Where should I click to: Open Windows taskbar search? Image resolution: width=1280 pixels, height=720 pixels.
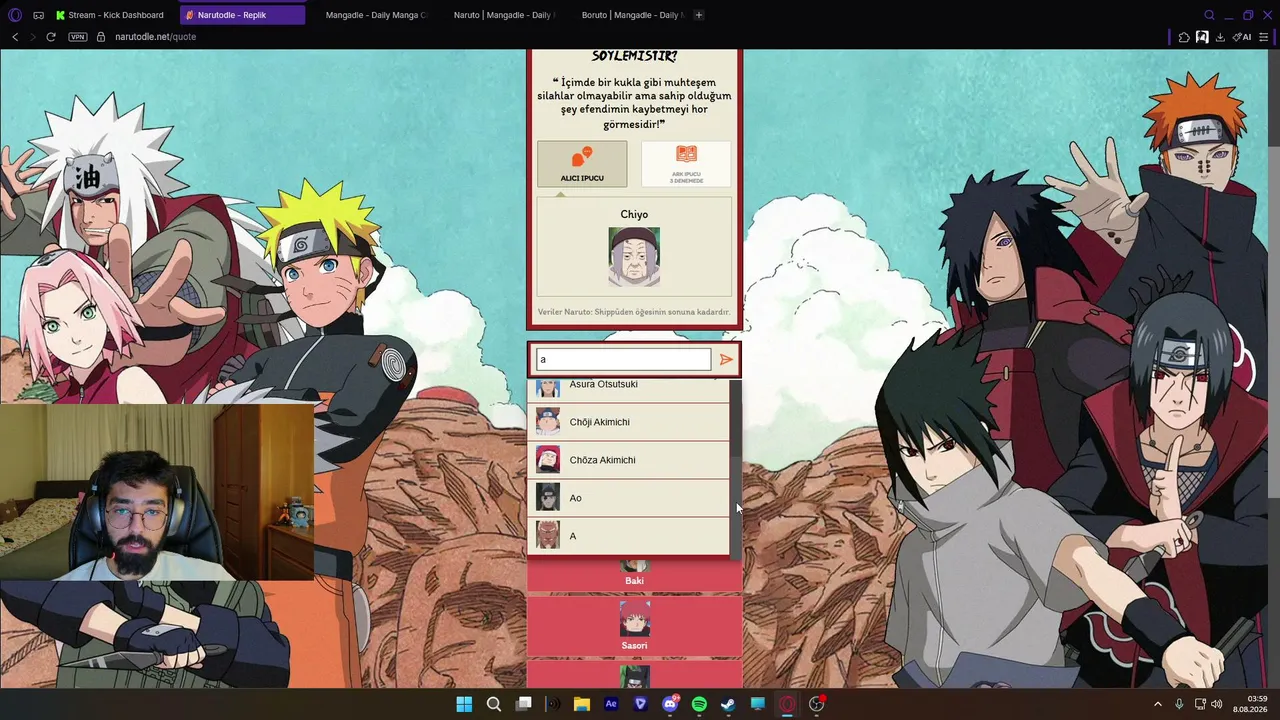point(494,704)
